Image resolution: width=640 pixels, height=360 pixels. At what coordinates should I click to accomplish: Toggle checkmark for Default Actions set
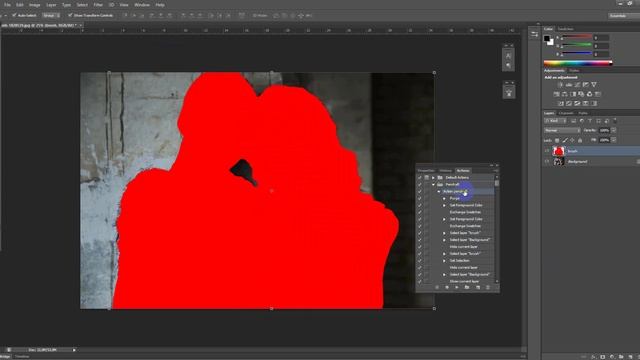(420, 178)
